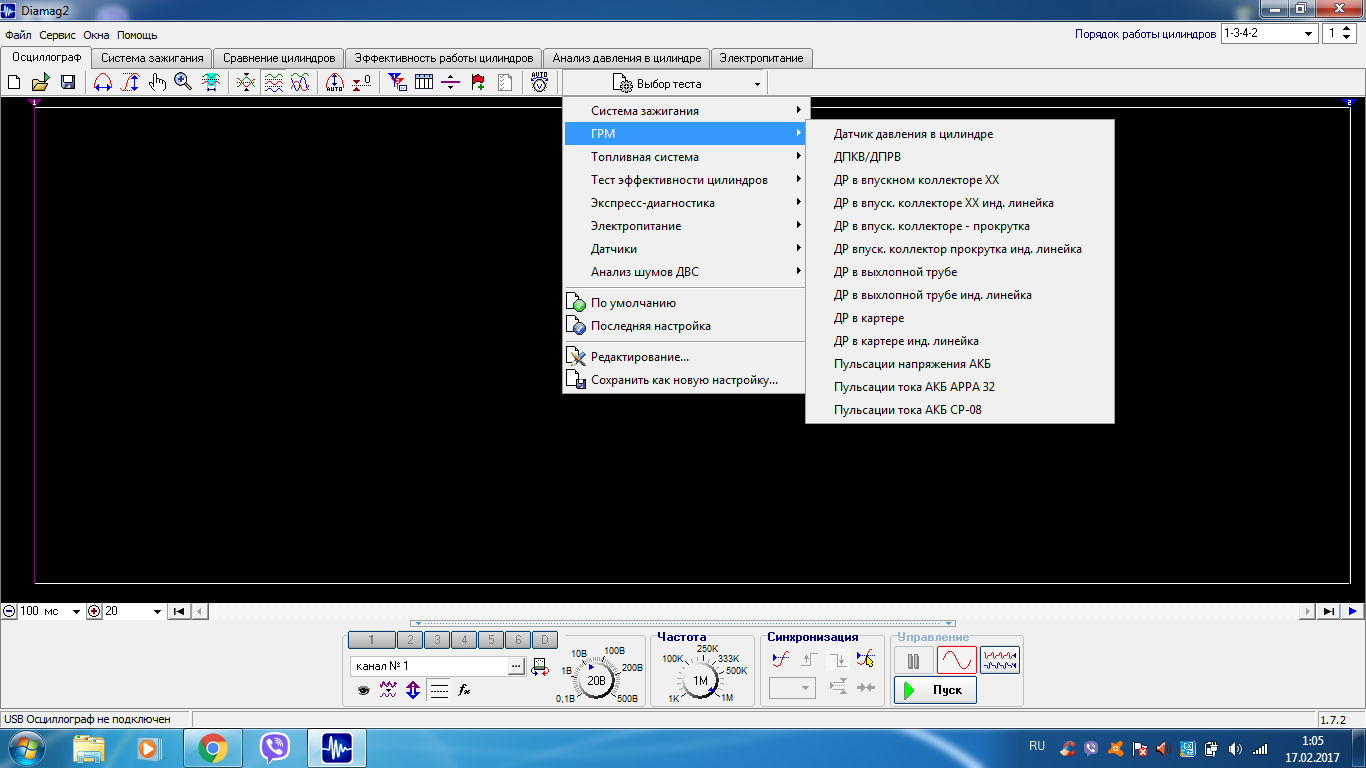Click the teal waveform fit tool icon
The height and width of the screenshot is (768, 1366).
(211, 83)
